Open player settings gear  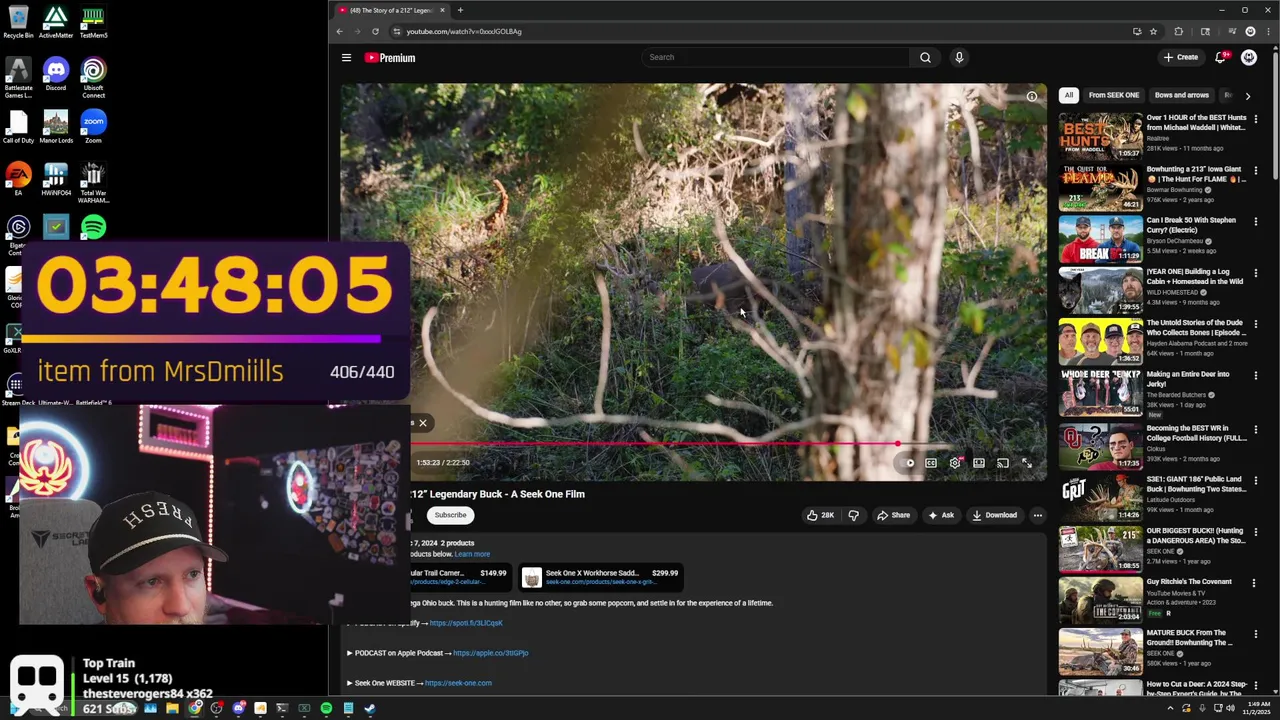955,463
